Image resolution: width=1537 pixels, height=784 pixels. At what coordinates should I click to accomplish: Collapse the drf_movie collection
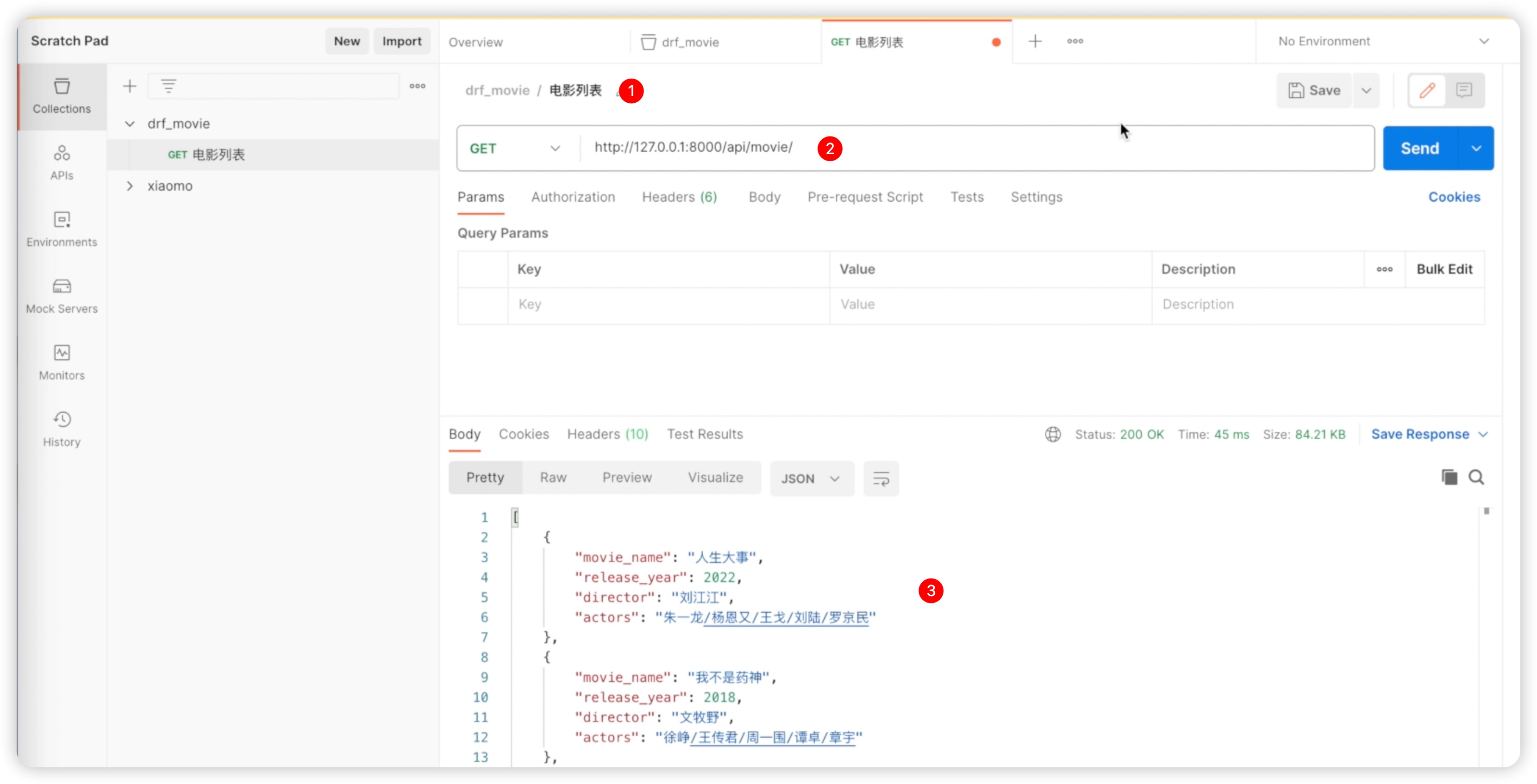click(x=130, y=124)
